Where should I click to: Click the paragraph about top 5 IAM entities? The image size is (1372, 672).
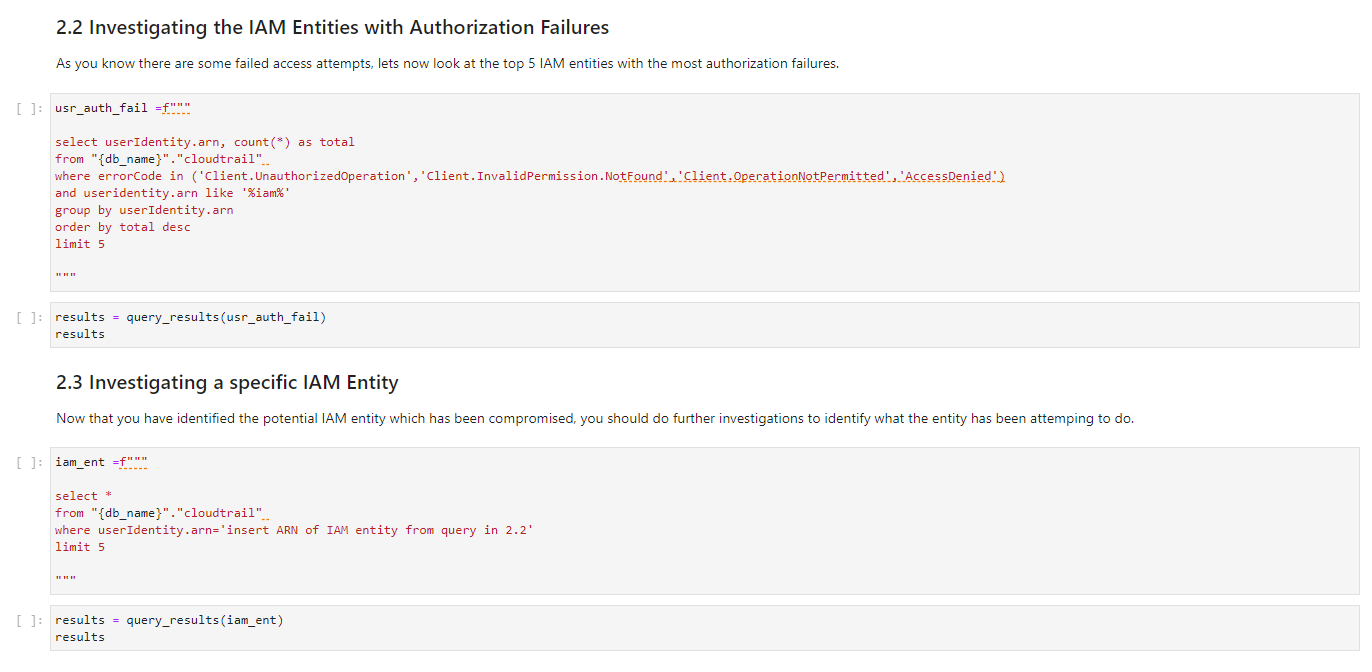coord(447,64)
